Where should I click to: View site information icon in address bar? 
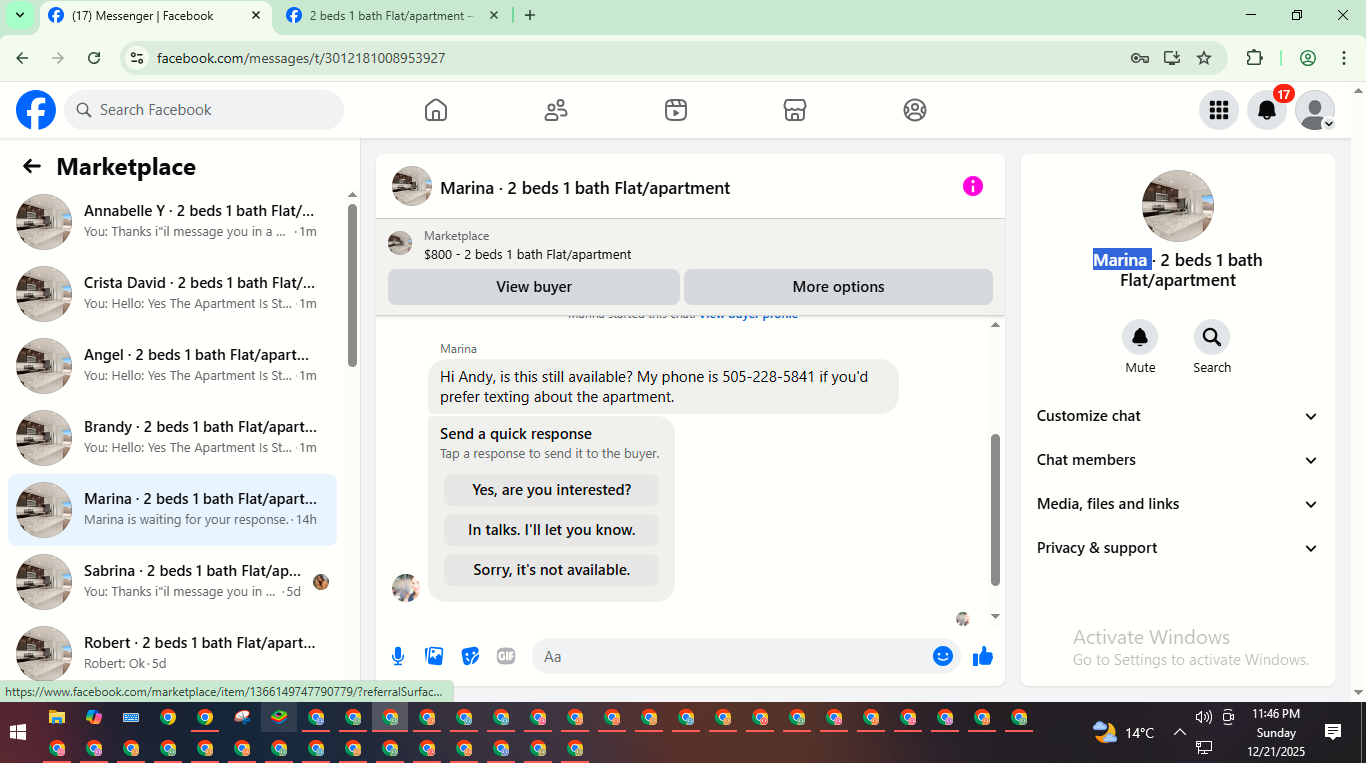137,58
